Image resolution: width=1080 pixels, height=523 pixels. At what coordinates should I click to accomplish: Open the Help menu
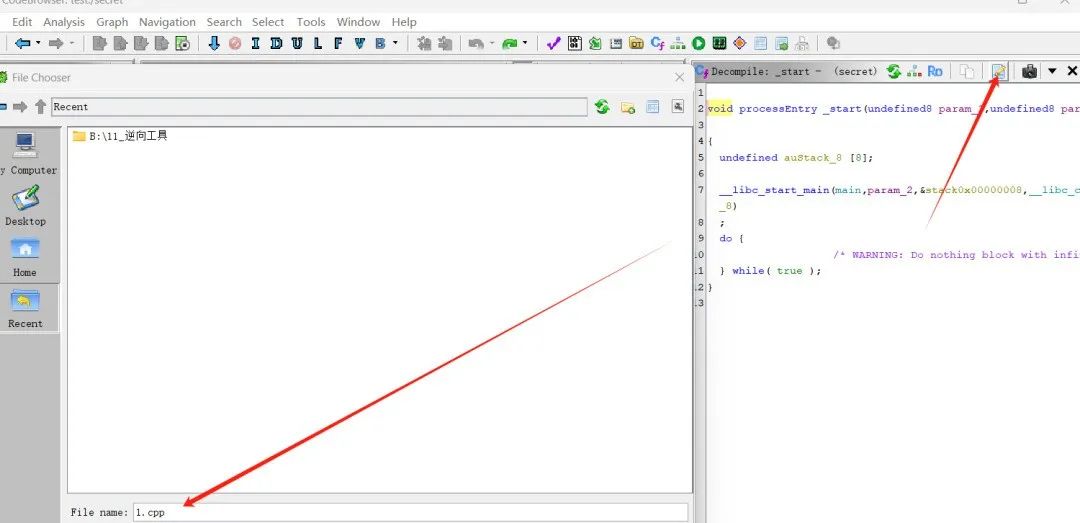coord(404,22)
